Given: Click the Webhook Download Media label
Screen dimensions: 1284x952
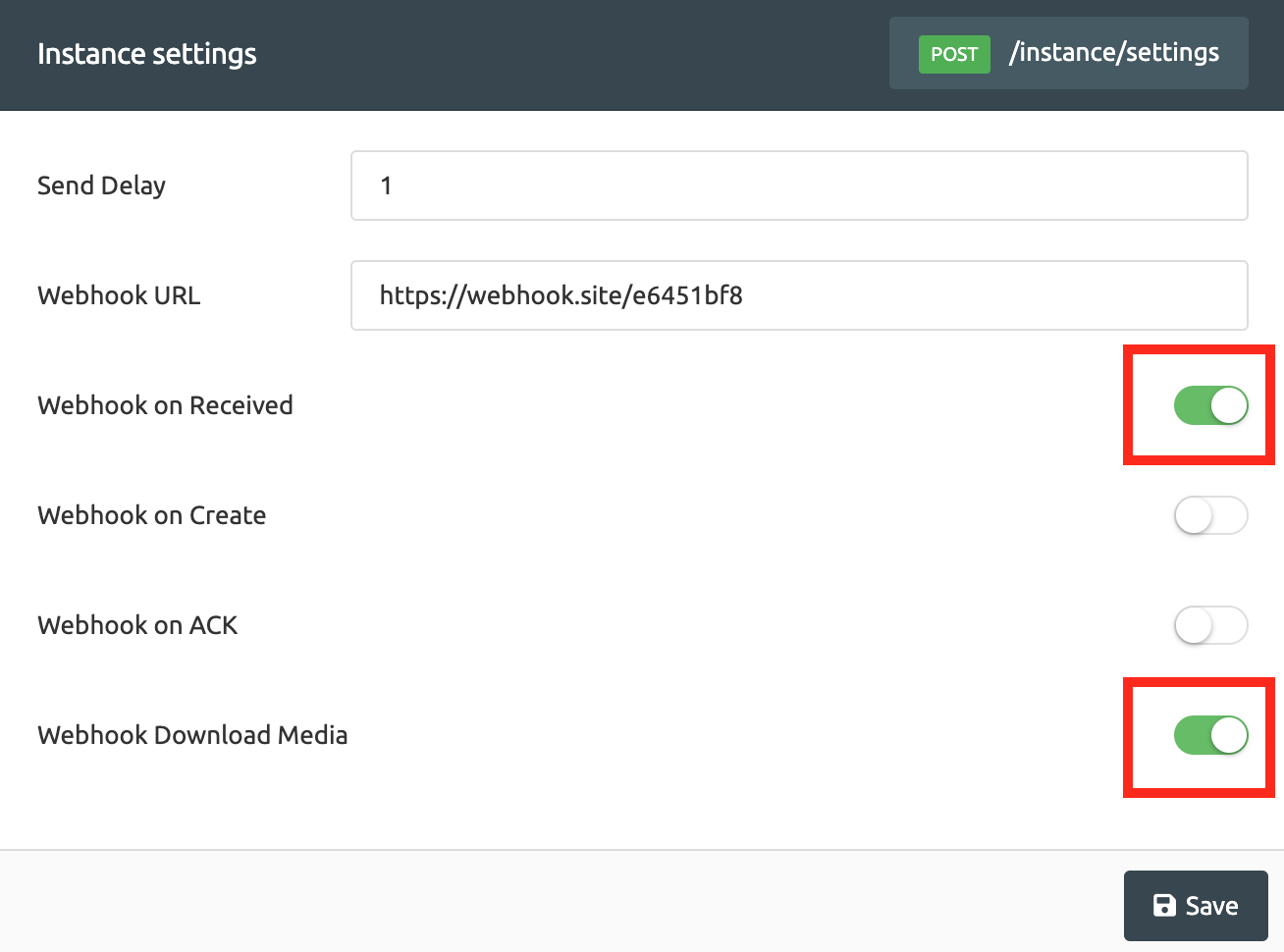Looking at the screenshot, I should pyautogui.click(x=192, y=734).
